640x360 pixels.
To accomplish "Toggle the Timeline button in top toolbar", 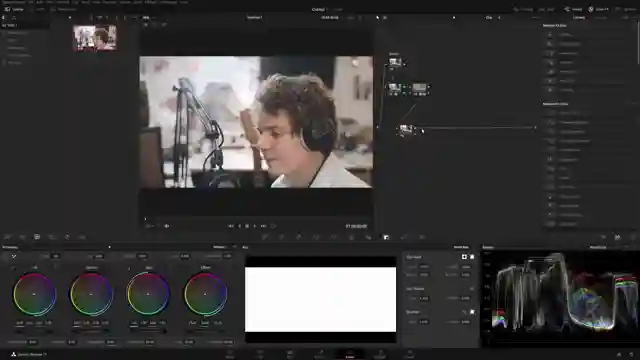I will coord(524,9).
